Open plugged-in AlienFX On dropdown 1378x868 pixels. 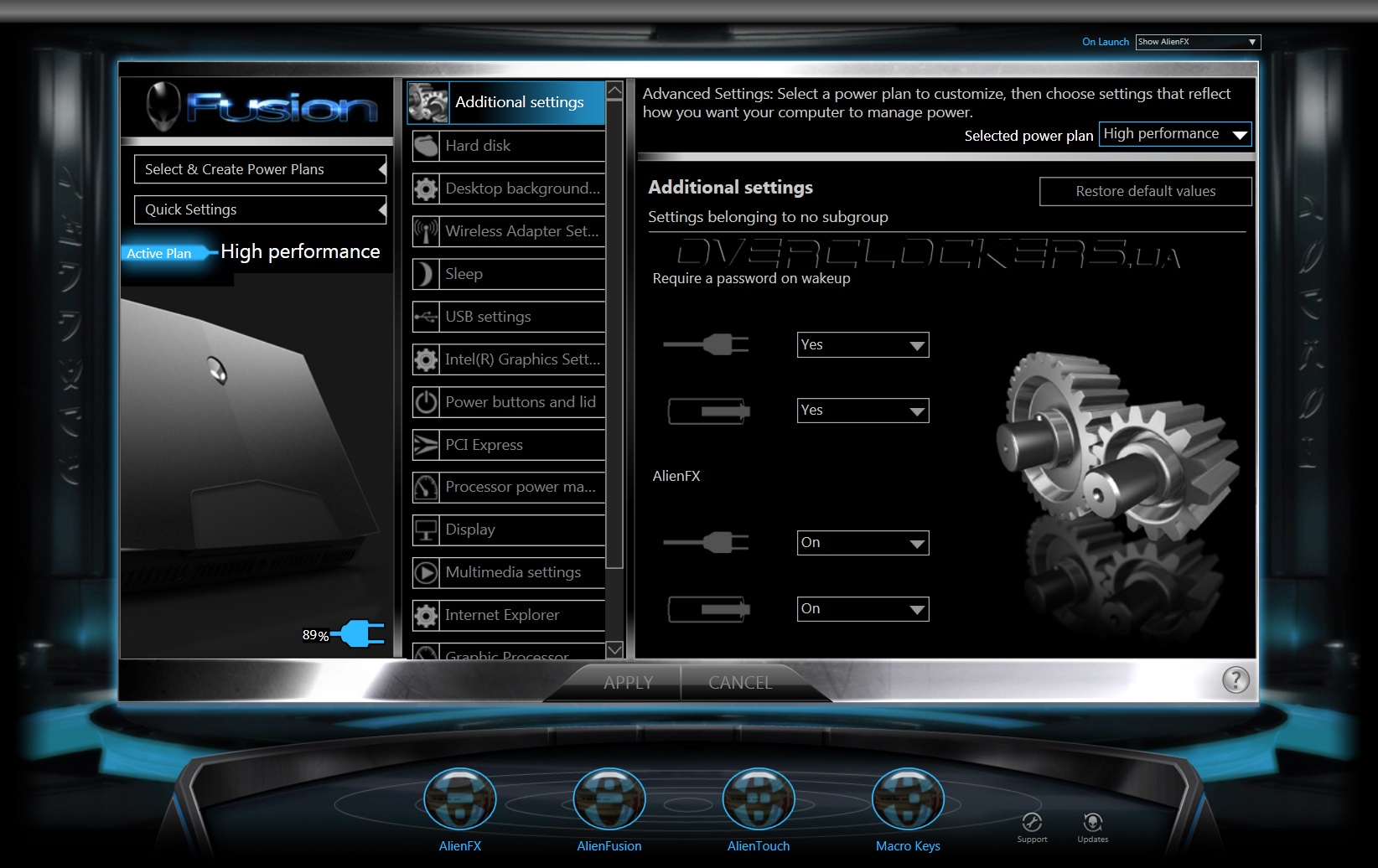click(x=863, y=543)
